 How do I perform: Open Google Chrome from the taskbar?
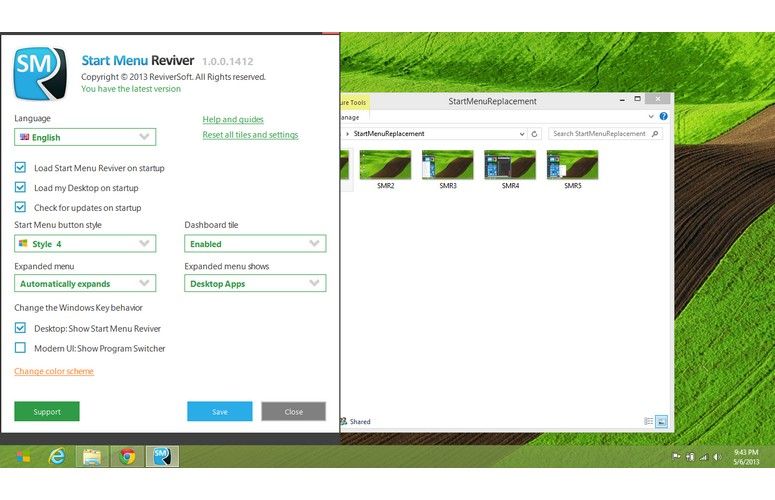tap(127, 457)
